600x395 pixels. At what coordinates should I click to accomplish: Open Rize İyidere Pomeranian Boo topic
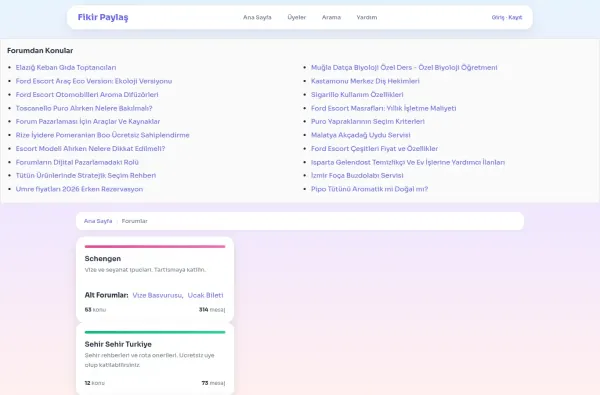tap(103, 135)
